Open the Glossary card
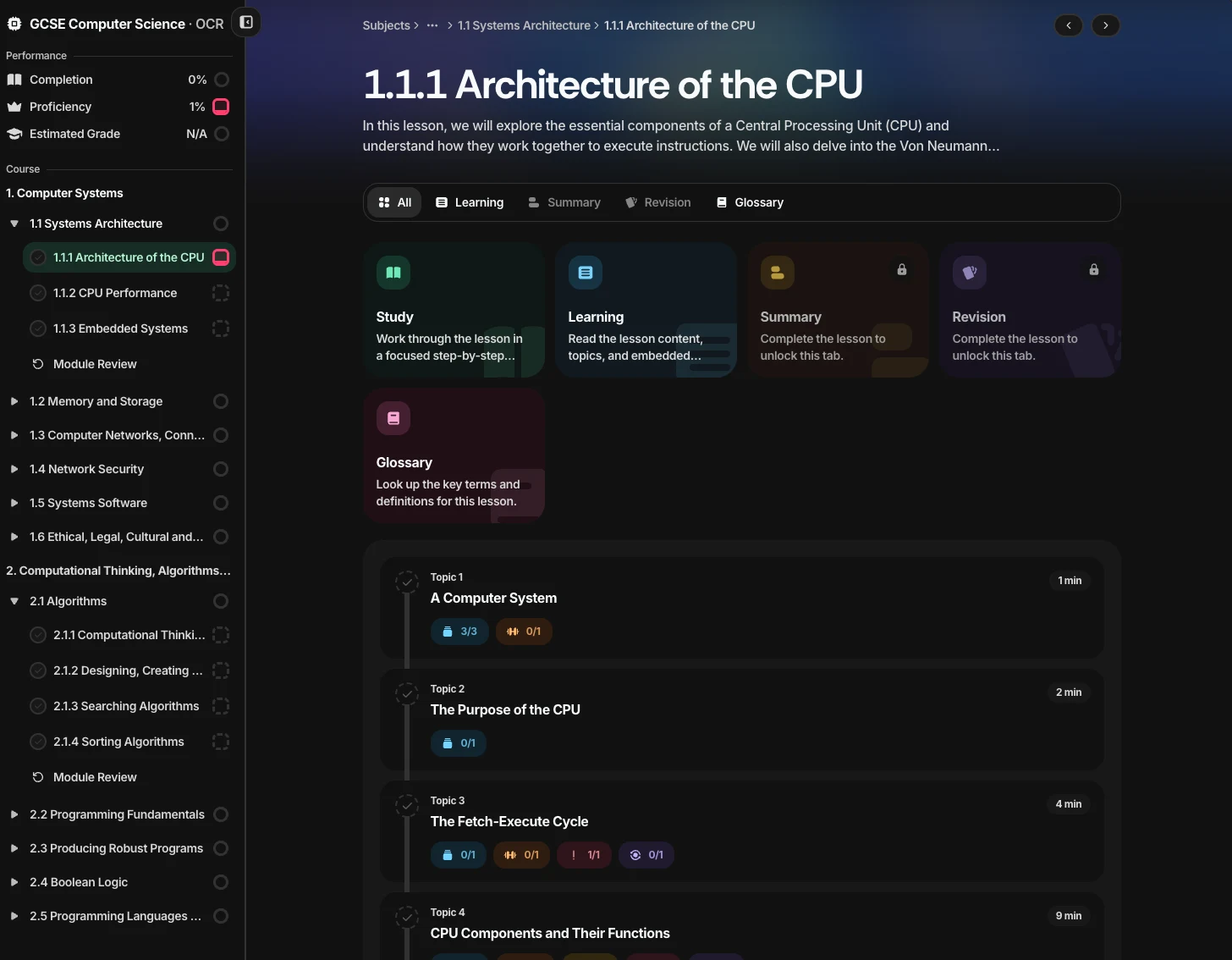This screenshot has width=1232, height=960. 454,455
